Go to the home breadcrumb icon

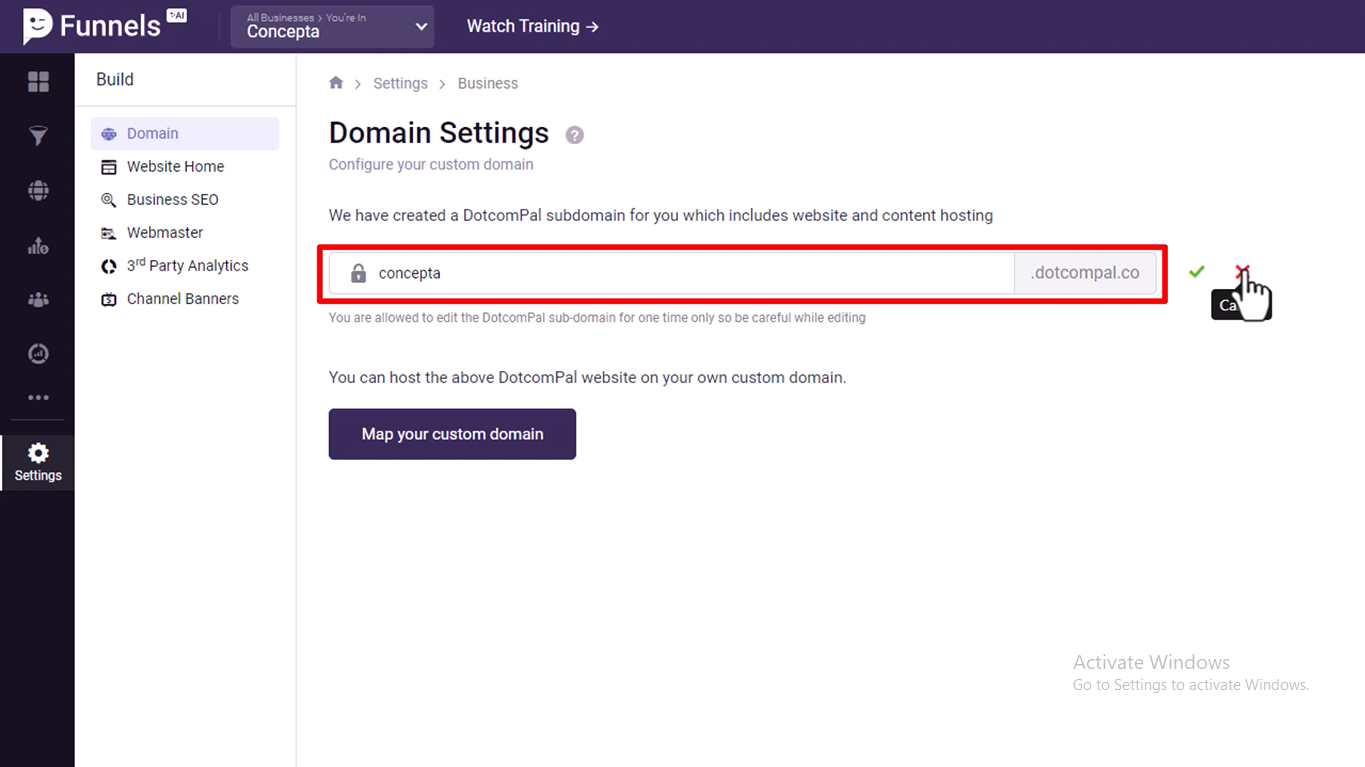pyautogui.click(x=336, y=83)
